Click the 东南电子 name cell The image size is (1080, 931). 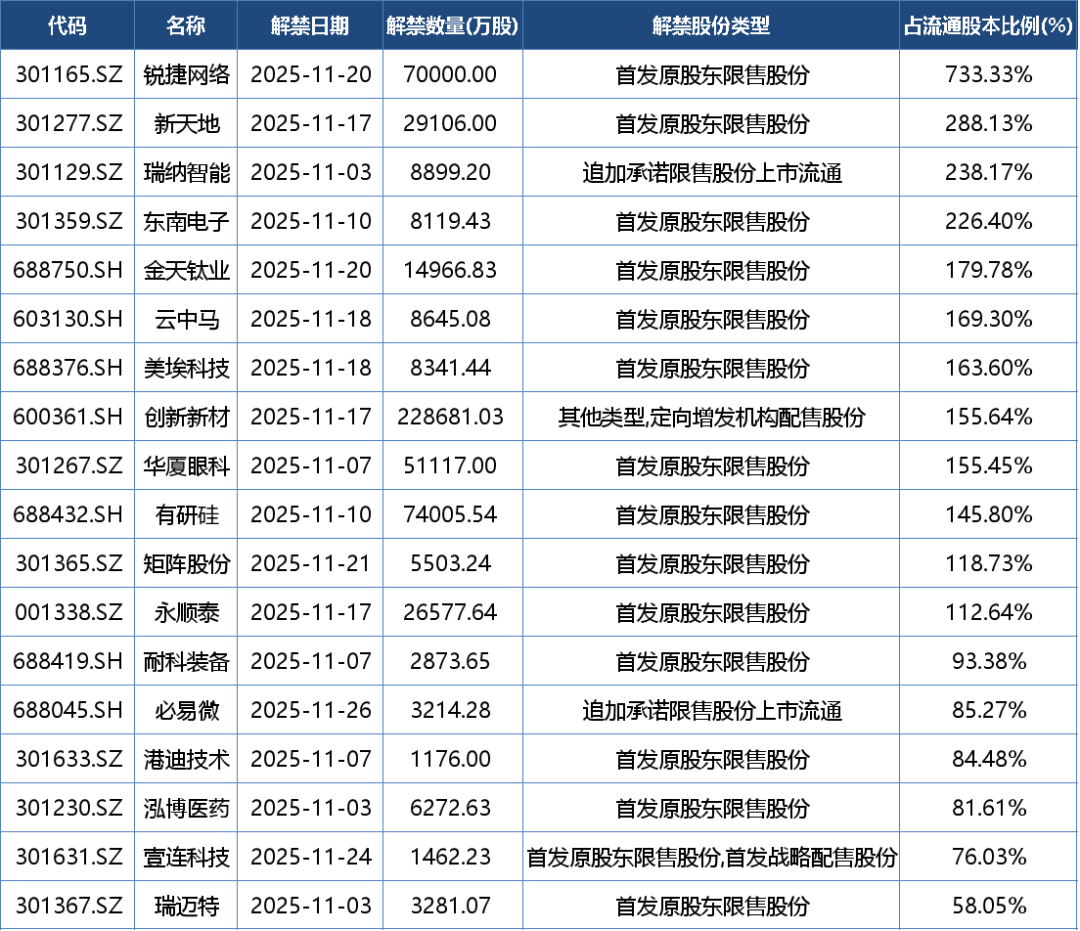[186, 221]
